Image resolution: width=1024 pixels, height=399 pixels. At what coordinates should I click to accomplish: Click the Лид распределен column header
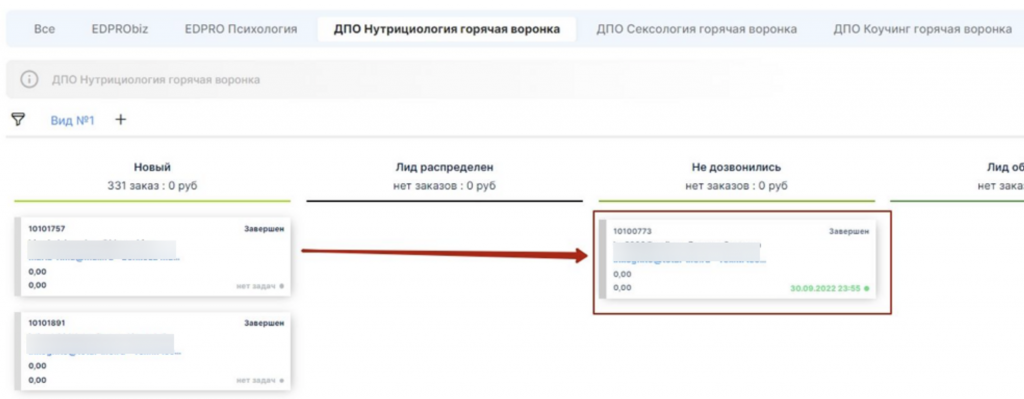pyautogui.click(x=444, y=168)
